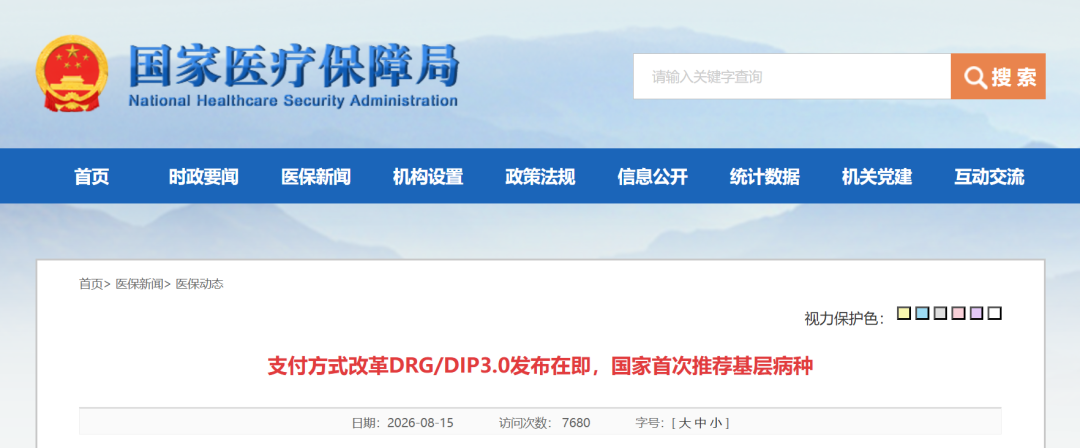Open the 机关党建 menu item
1080x448 pixels.
[877, 177]
